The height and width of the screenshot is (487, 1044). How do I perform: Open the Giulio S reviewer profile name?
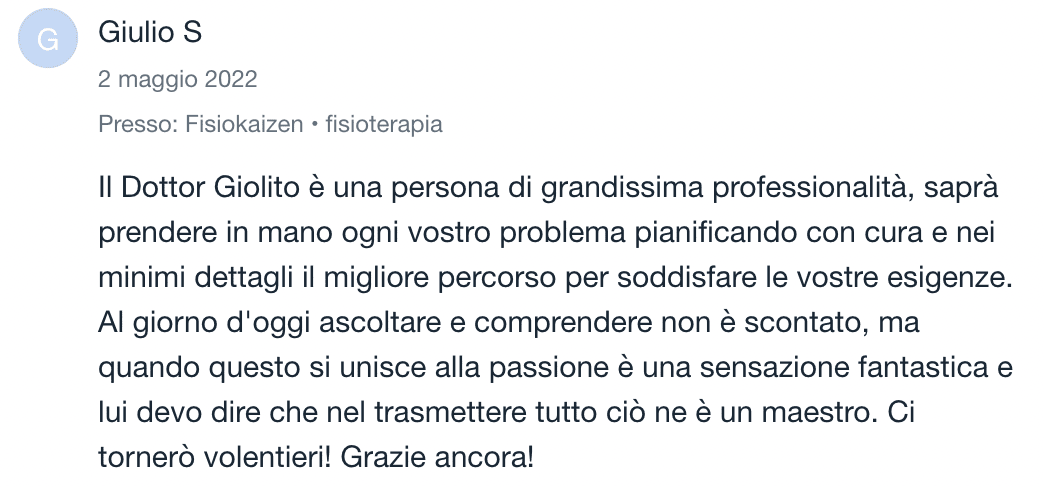pos(150,33)
